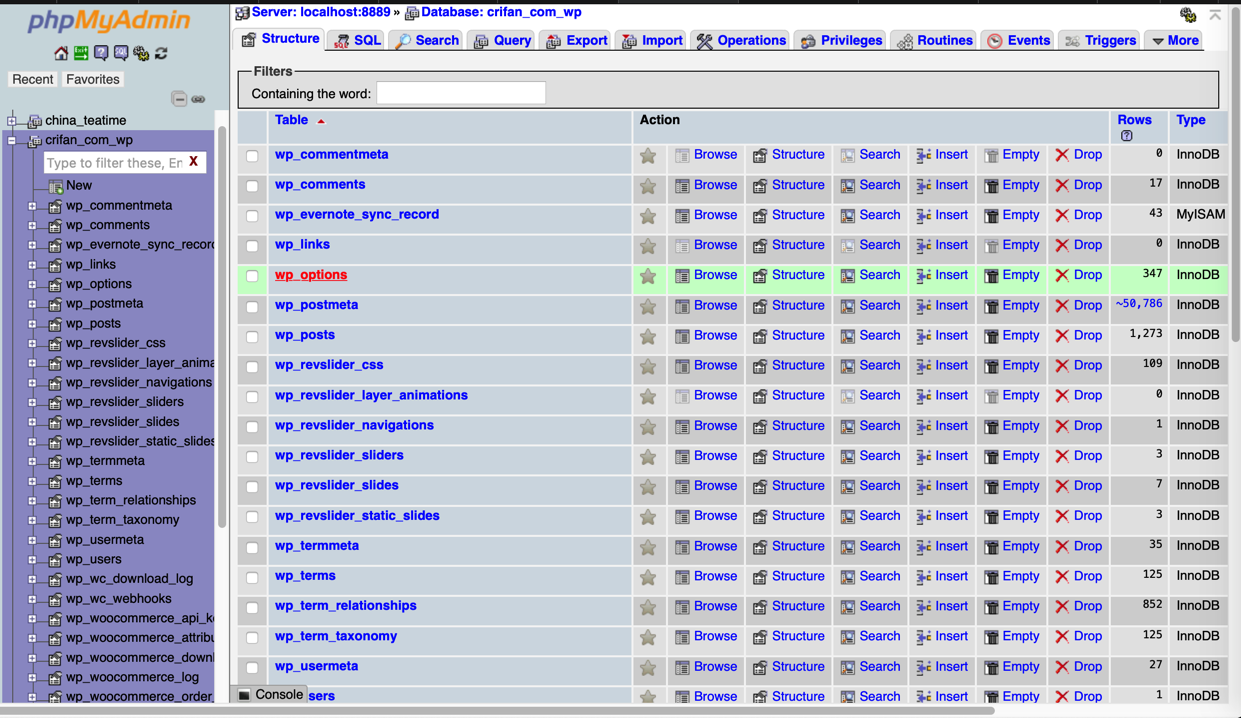Reload the navigation panel refresh icon
This screenshot has width=1241, height=718.
pyautogui.click(x=161, y=53)
